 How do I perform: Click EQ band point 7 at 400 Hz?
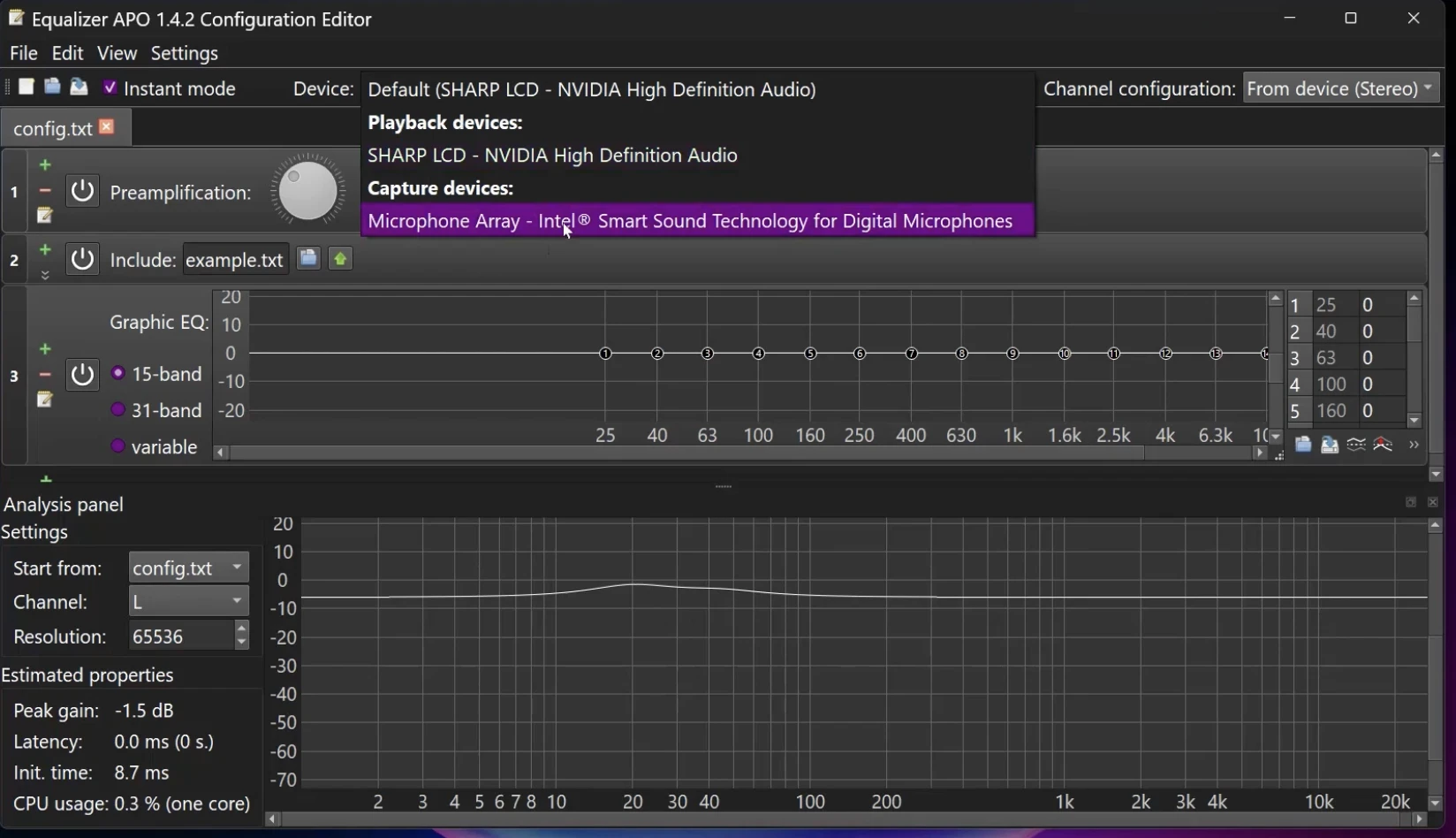(912, 354)
